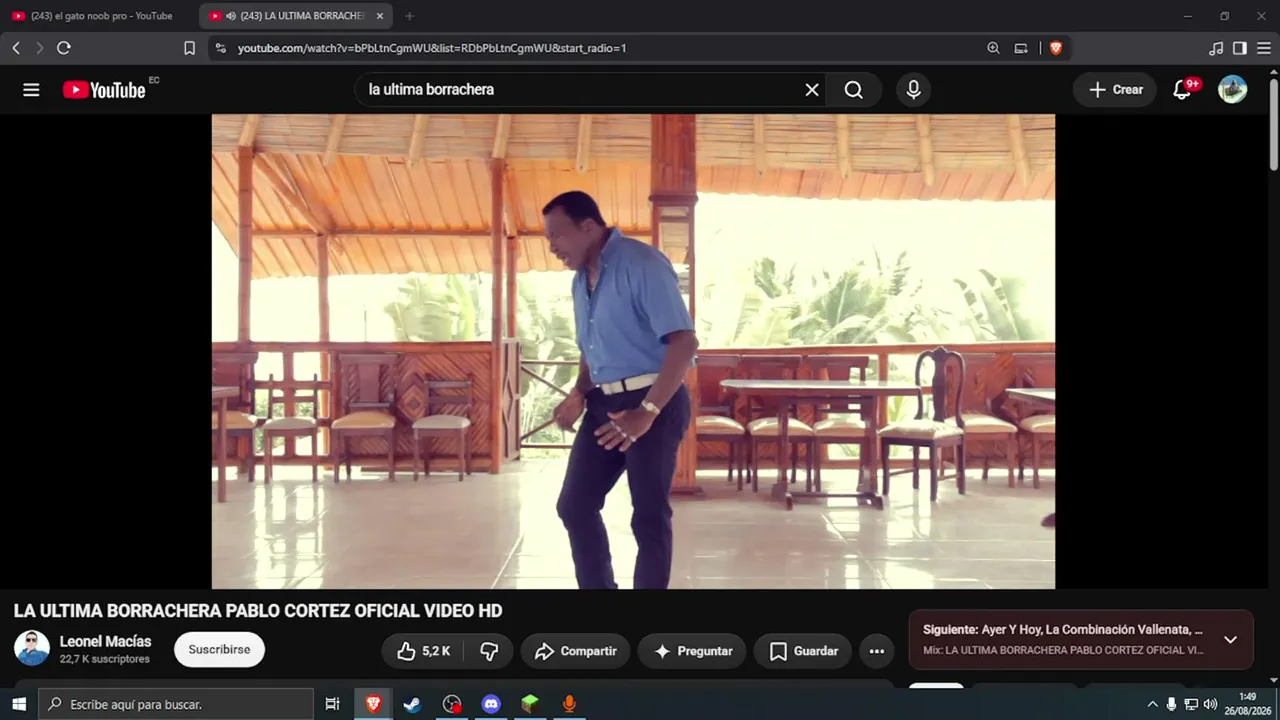Click the video title text

[x=258, y=611]
